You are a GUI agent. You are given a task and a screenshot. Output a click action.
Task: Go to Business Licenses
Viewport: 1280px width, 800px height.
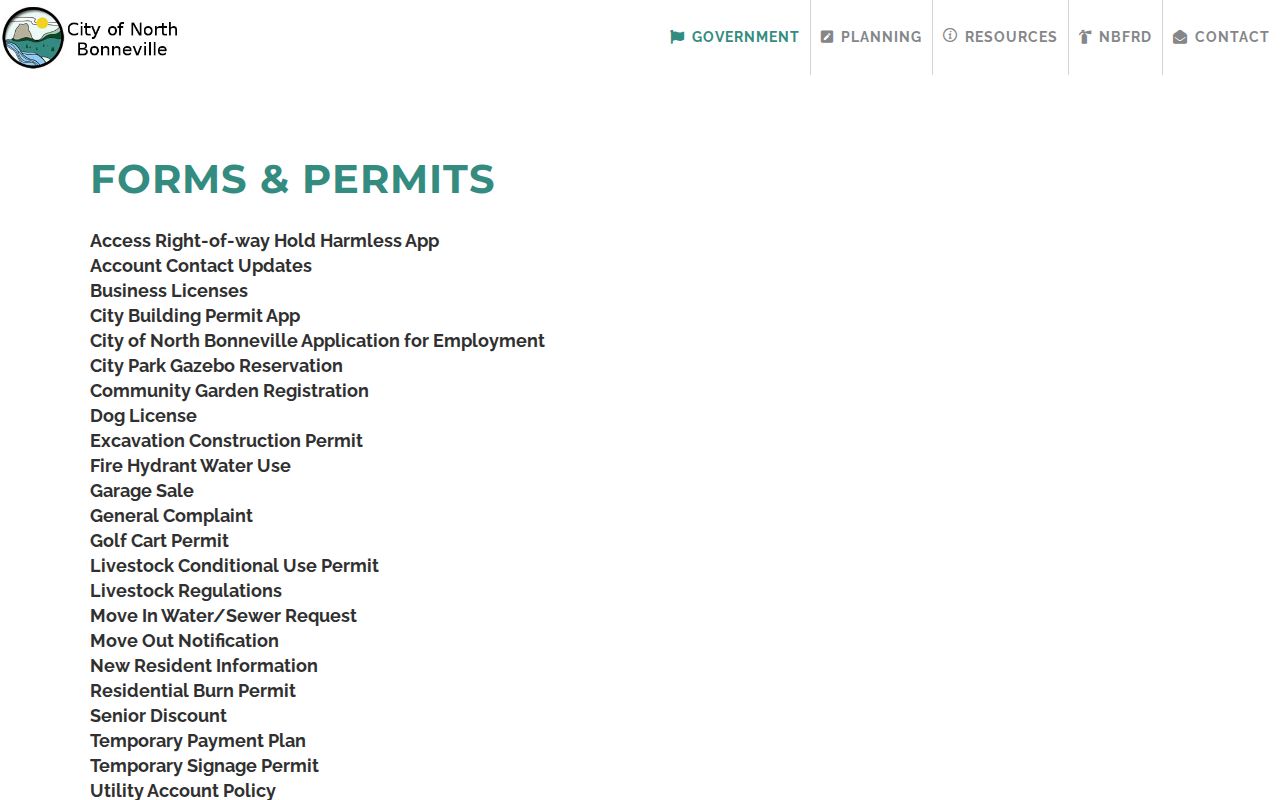point(169,291)
